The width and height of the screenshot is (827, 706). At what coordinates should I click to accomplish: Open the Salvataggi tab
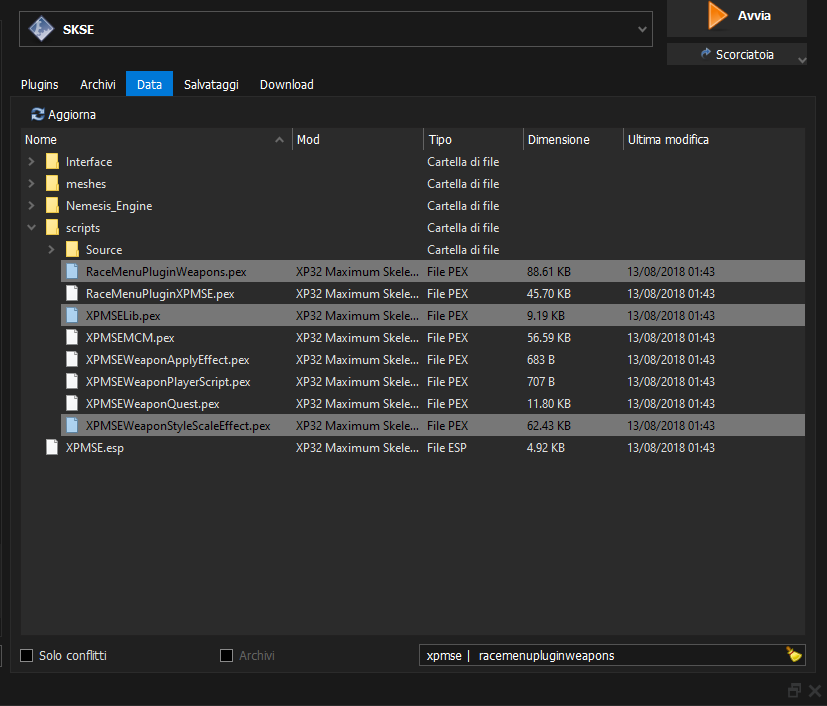point(211,84)
